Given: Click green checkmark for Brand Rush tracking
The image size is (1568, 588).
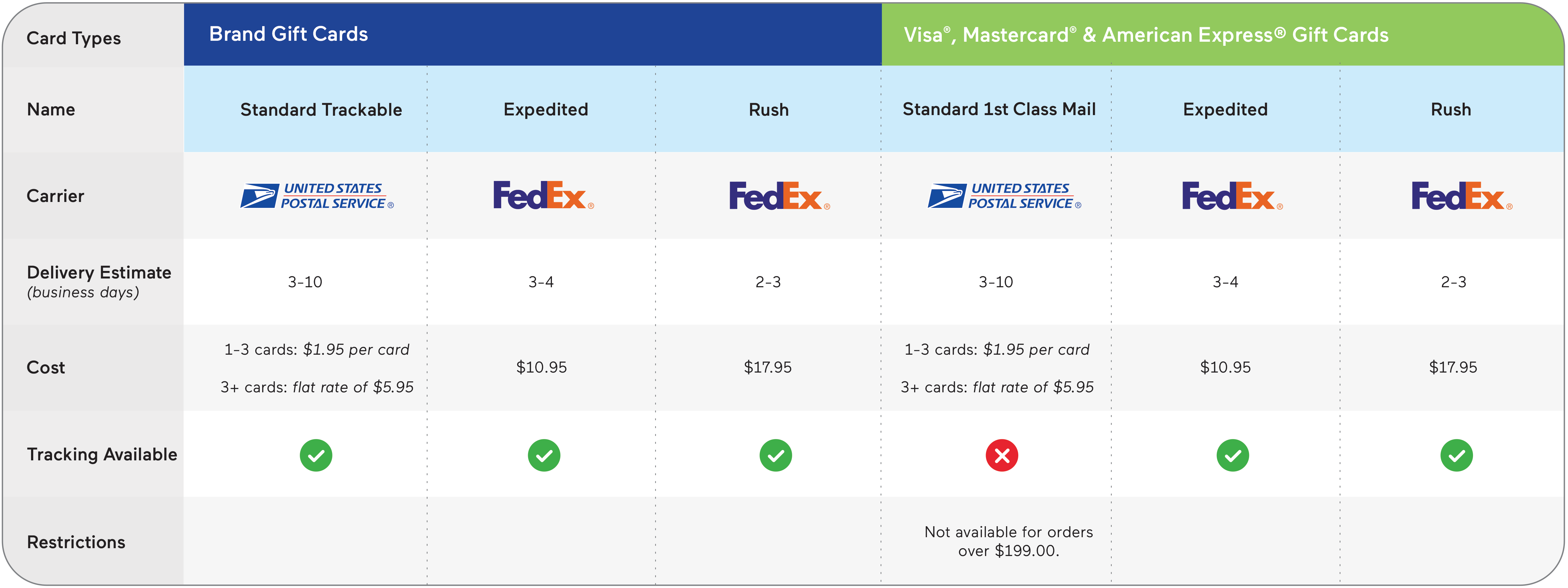Looking at the screenshot, I should click(x=776, y=455).
